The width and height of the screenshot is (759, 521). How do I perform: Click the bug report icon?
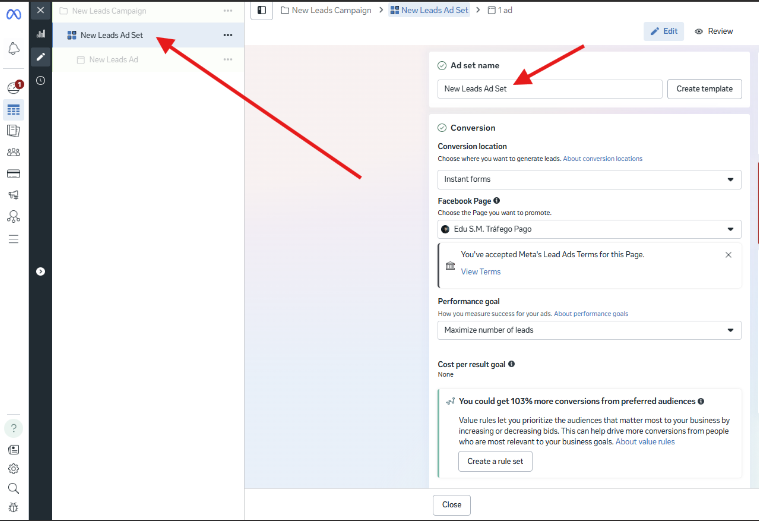pyautogui.click(x=14, y=508)
